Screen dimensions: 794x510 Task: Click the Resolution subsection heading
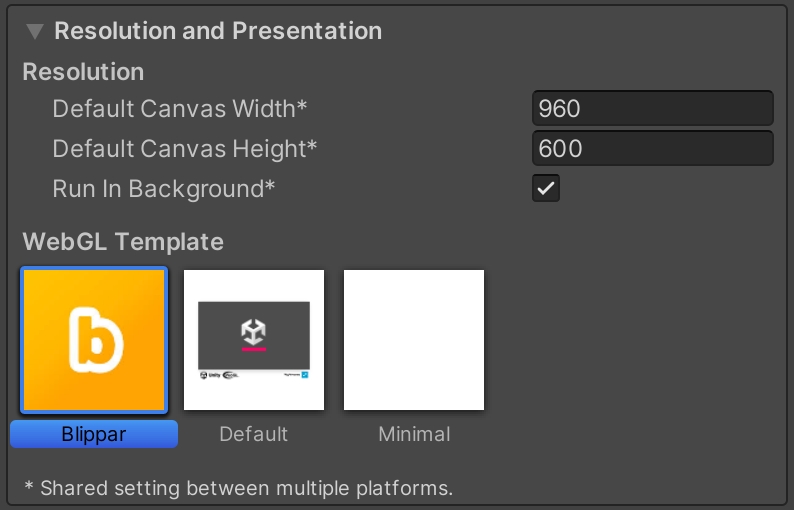83,72
